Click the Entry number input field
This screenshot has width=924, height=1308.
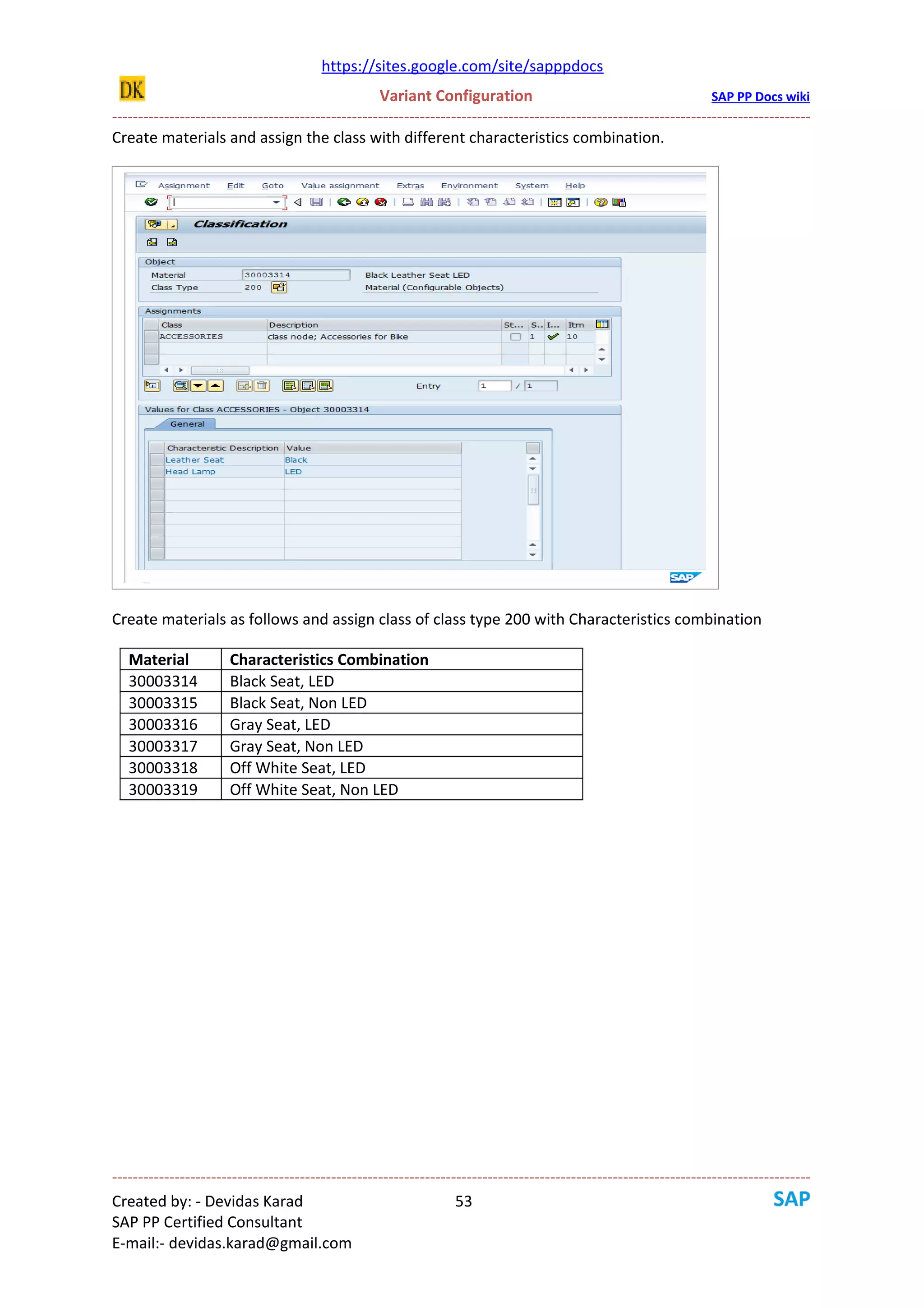[495, 386]
